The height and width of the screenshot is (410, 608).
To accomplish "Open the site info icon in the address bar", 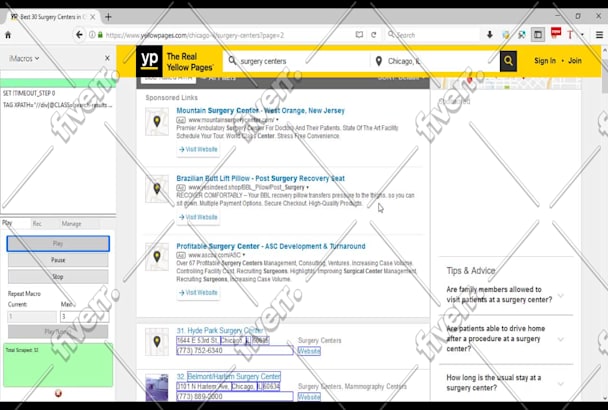I will (x=92, y=35).
